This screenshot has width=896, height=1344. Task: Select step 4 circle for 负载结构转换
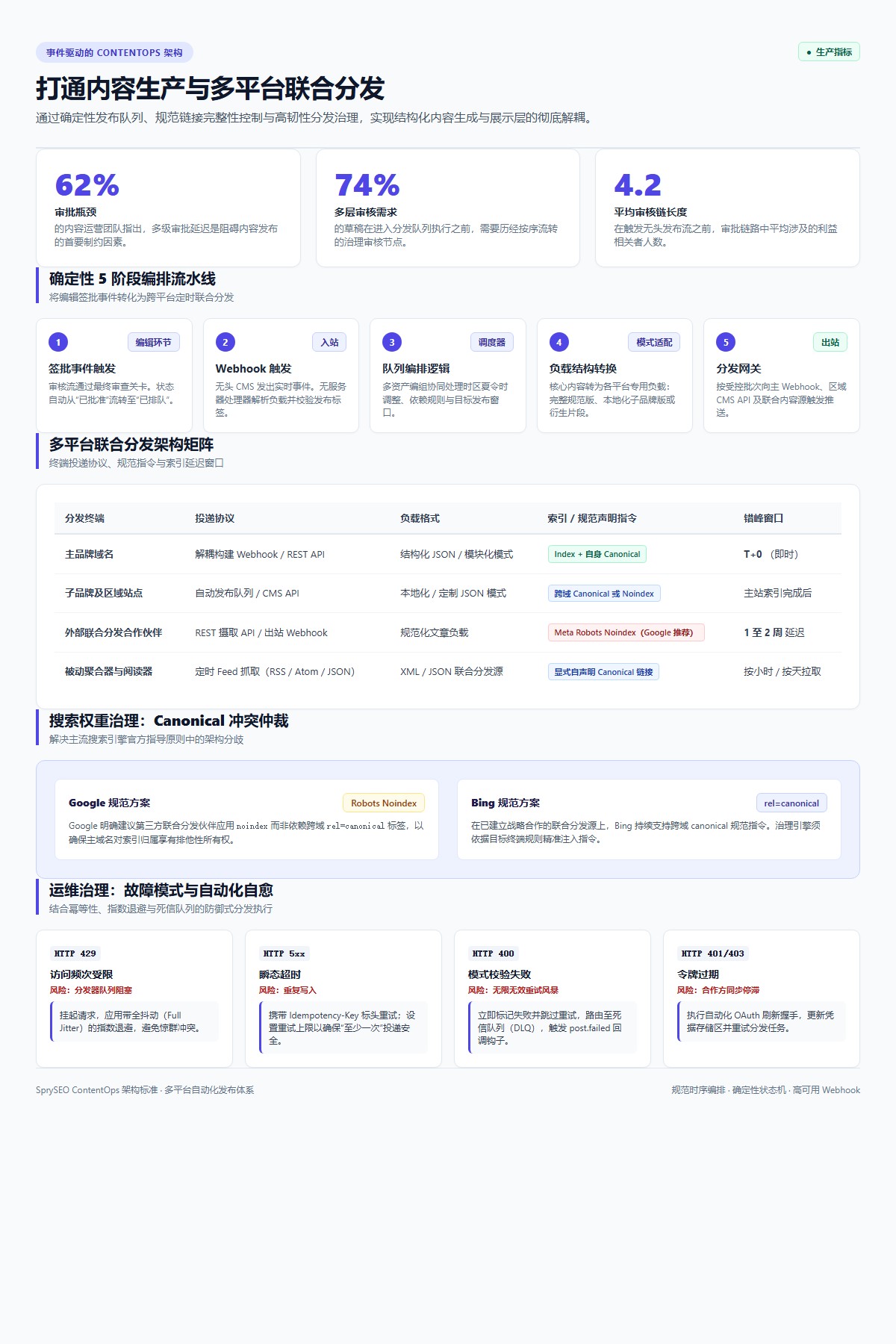559,342
